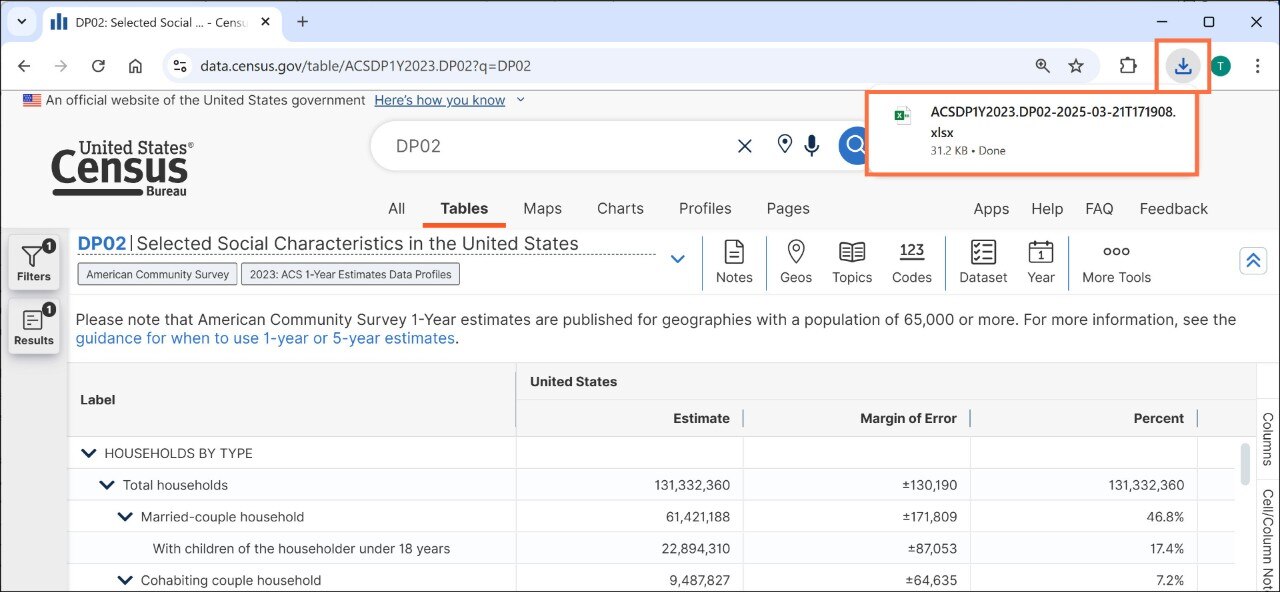Collapse the Cohabiting couple household row

pos(125,580)
